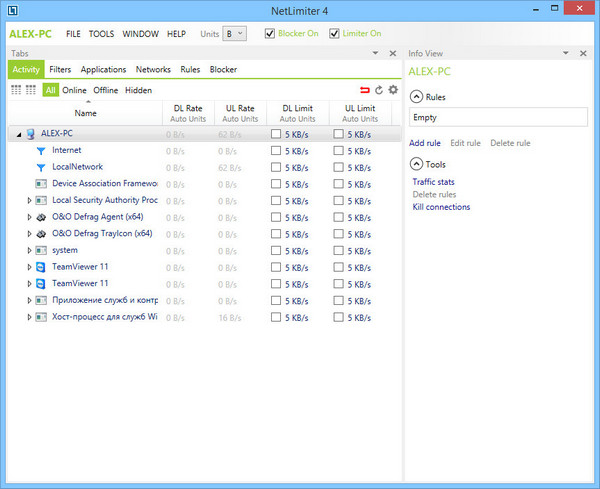Open the Units dropdown
Image resolution: width=600 pixels, height=489 pixels.
[x=234, y=33]
